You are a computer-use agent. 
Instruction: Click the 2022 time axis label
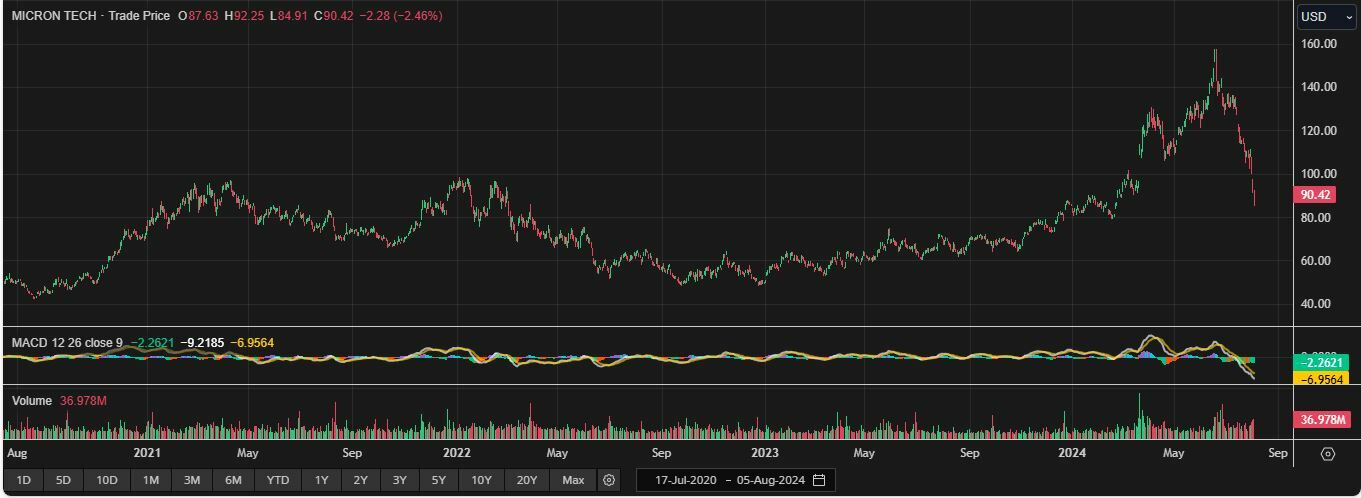click(x=457, y=452)
